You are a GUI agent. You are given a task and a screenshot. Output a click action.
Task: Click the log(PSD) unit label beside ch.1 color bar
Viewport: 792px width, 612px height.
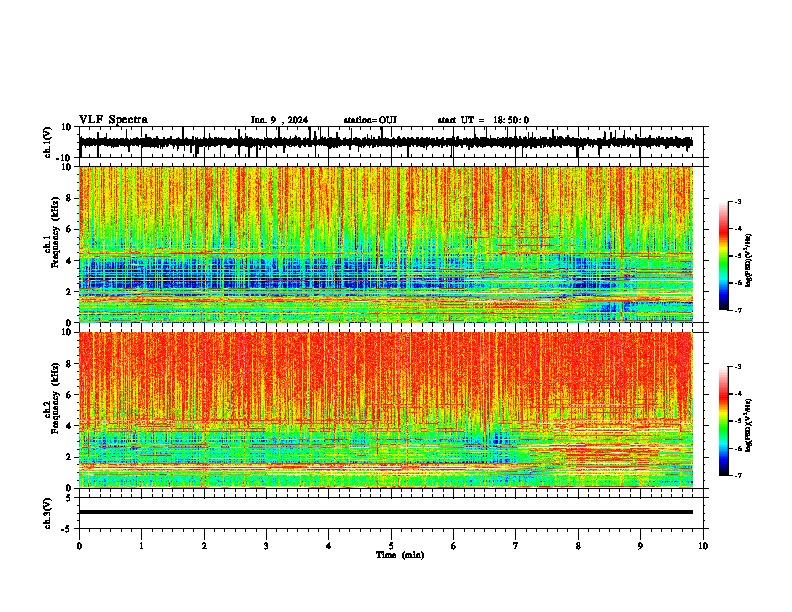coord(749,260)
